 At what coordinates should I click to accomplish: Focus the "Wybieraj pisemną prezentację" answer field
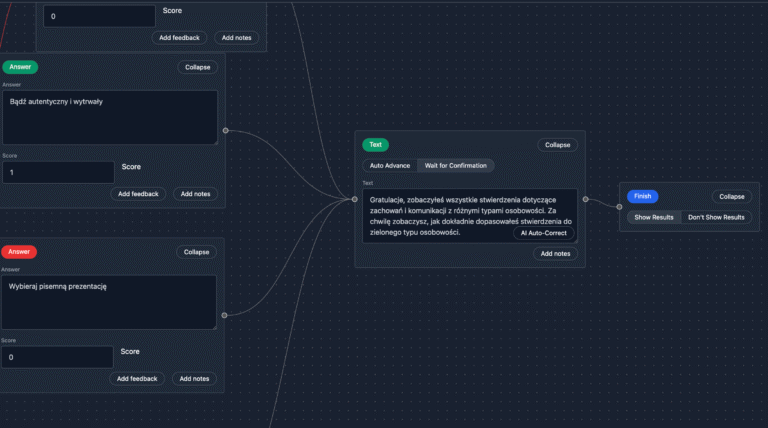pos(109,301)
